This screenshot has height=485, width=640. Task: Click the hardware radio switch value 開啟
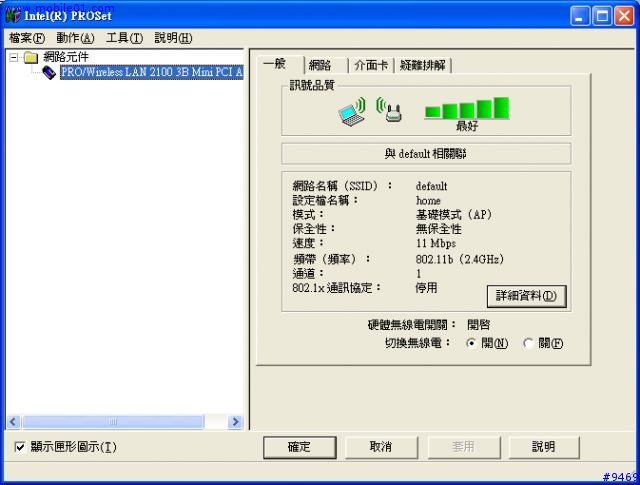coord(479,325)
